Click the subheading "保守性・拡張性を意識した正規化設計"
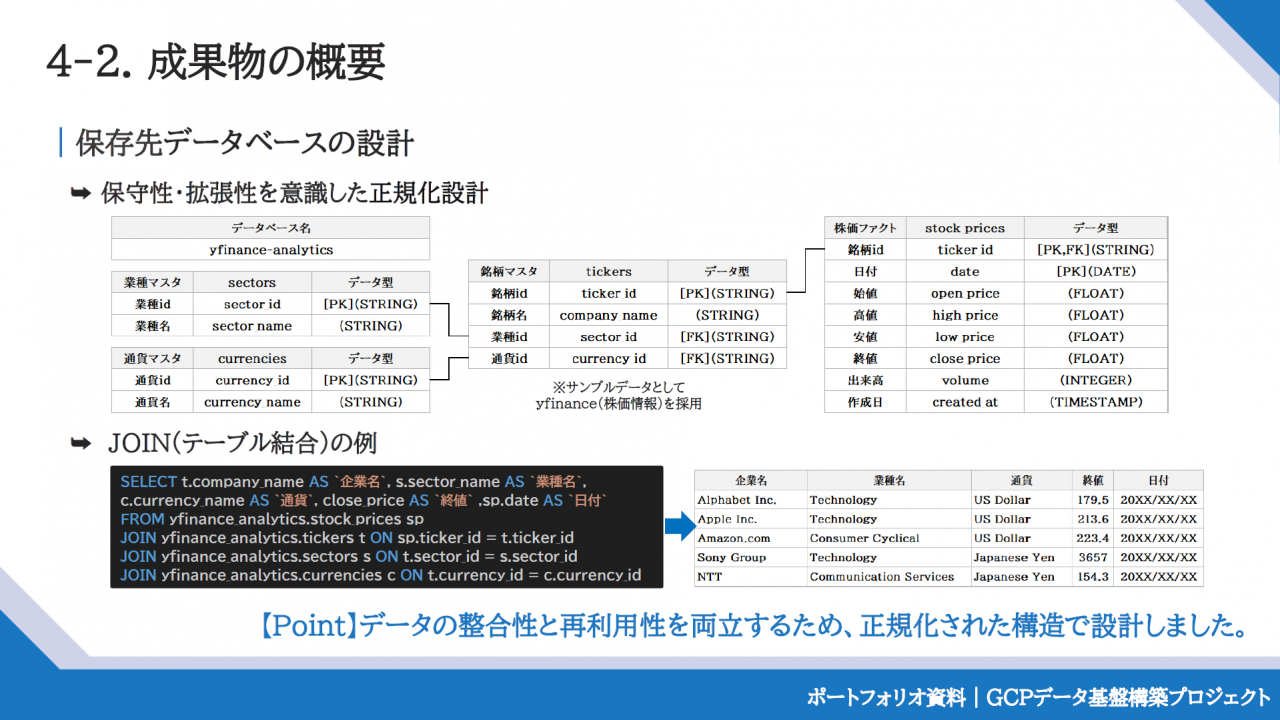This screenshot has width=1280, height=720. pyautogui.click(x=295, y=193)
